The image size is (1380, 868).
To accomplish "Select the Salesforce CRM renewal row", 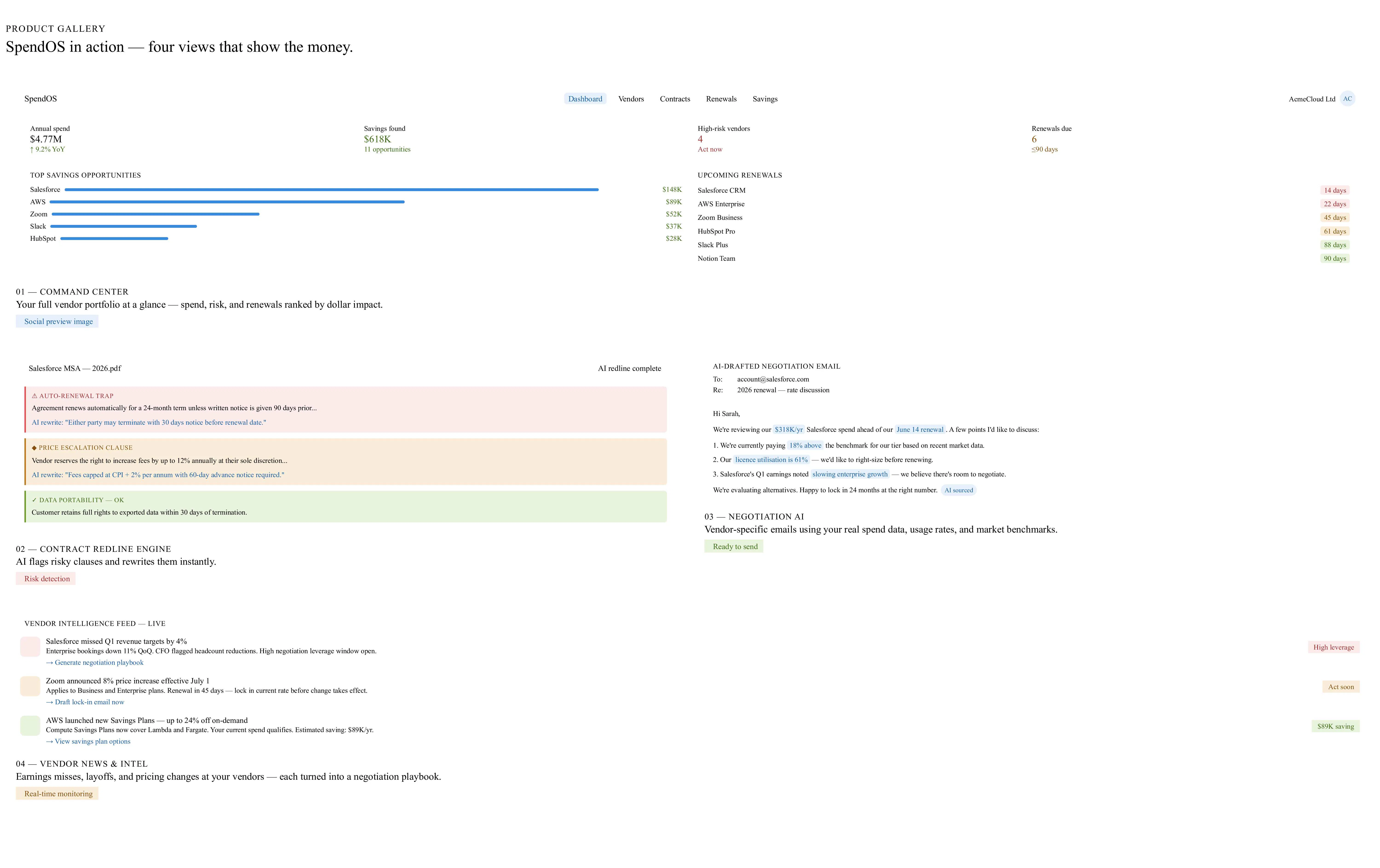I will [x=1023, y=190].
